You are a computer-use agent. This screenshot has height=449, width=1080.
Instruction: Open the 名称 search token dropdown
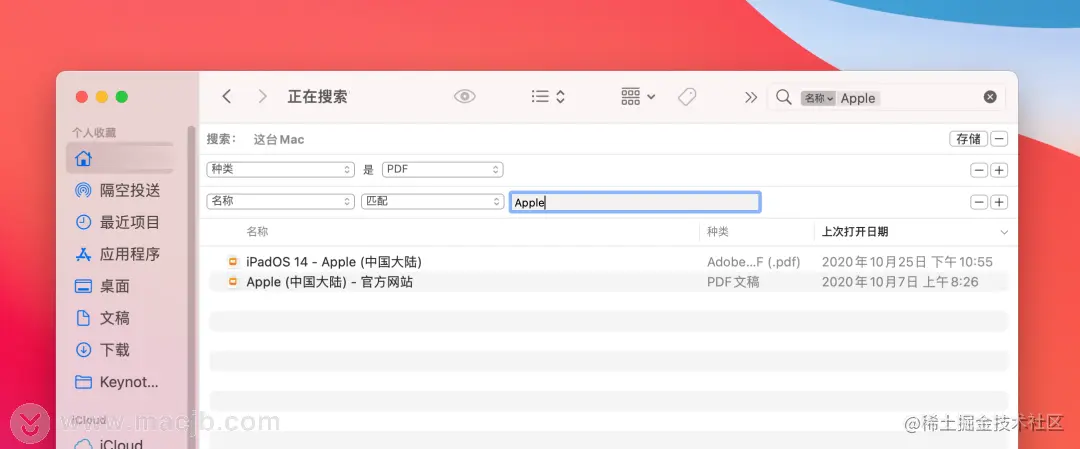(818, 98)
